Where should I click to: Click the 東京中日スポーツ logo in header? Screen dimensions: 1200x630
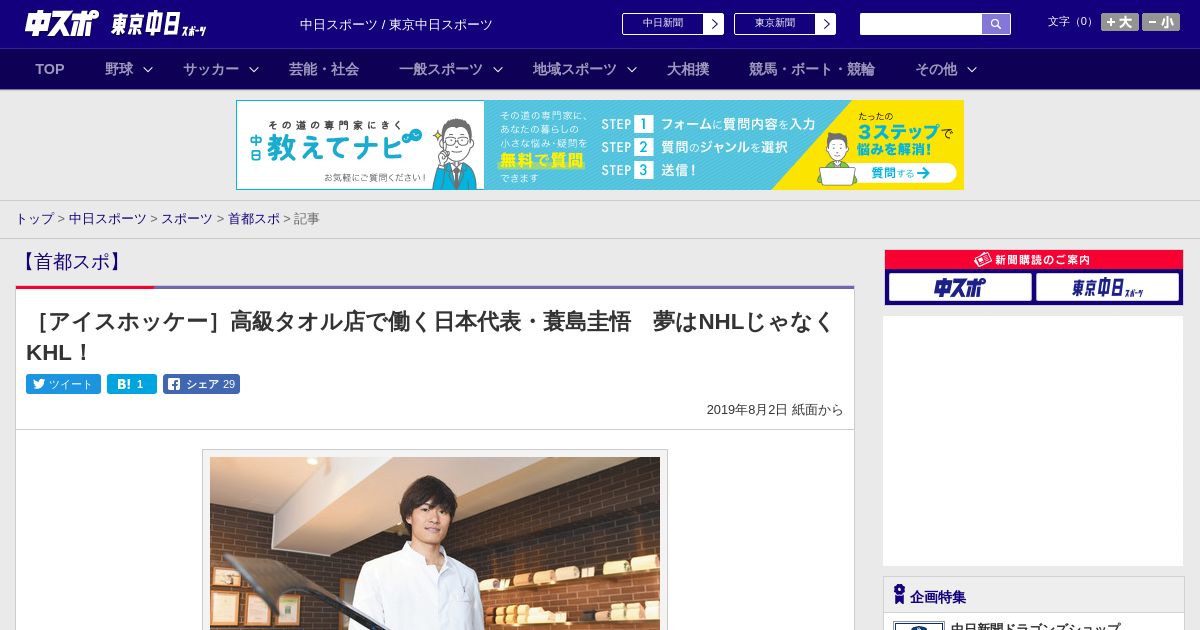[x=158, y=24]
